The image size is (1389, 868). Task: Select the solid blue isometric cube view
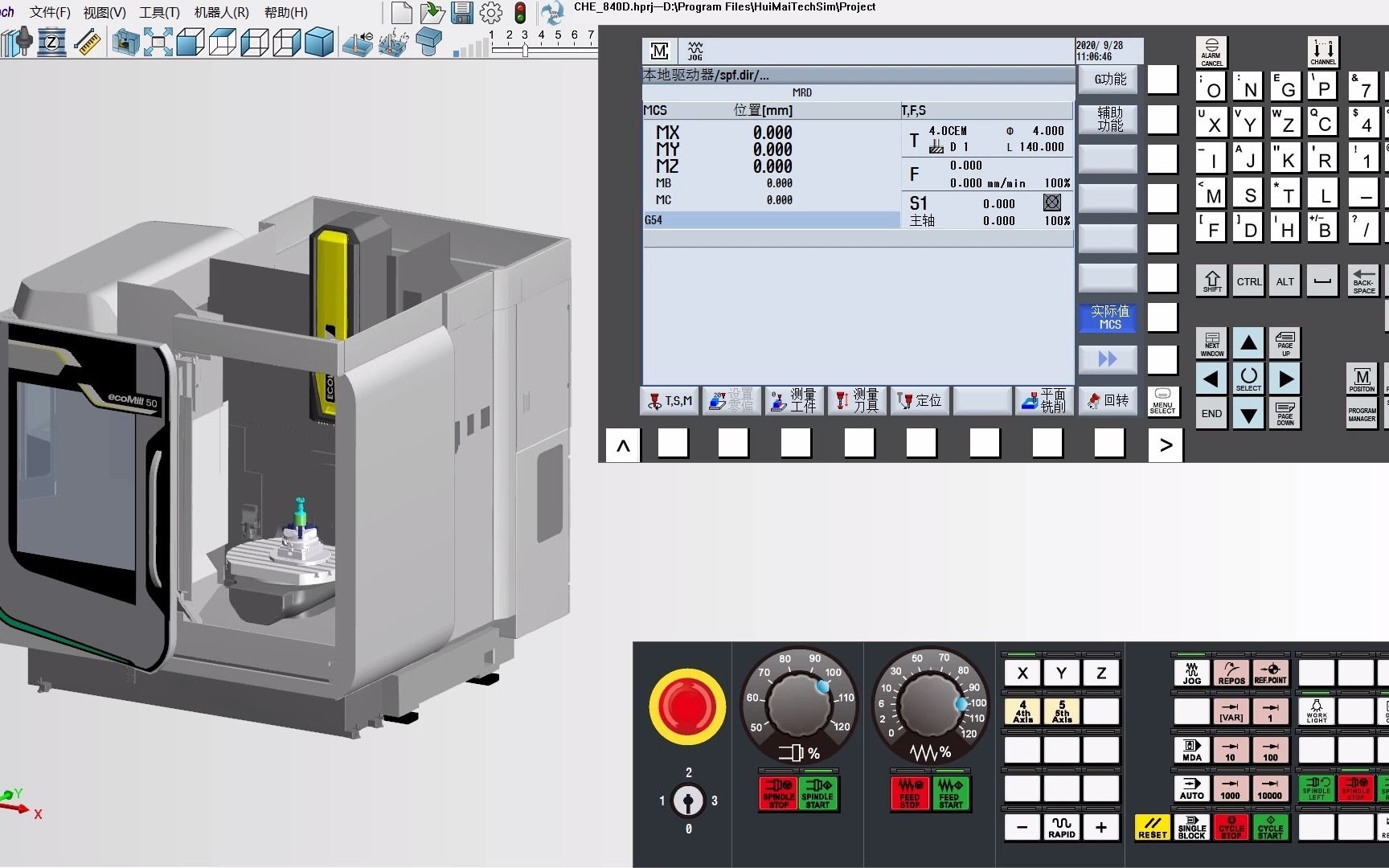pos(319,42)
